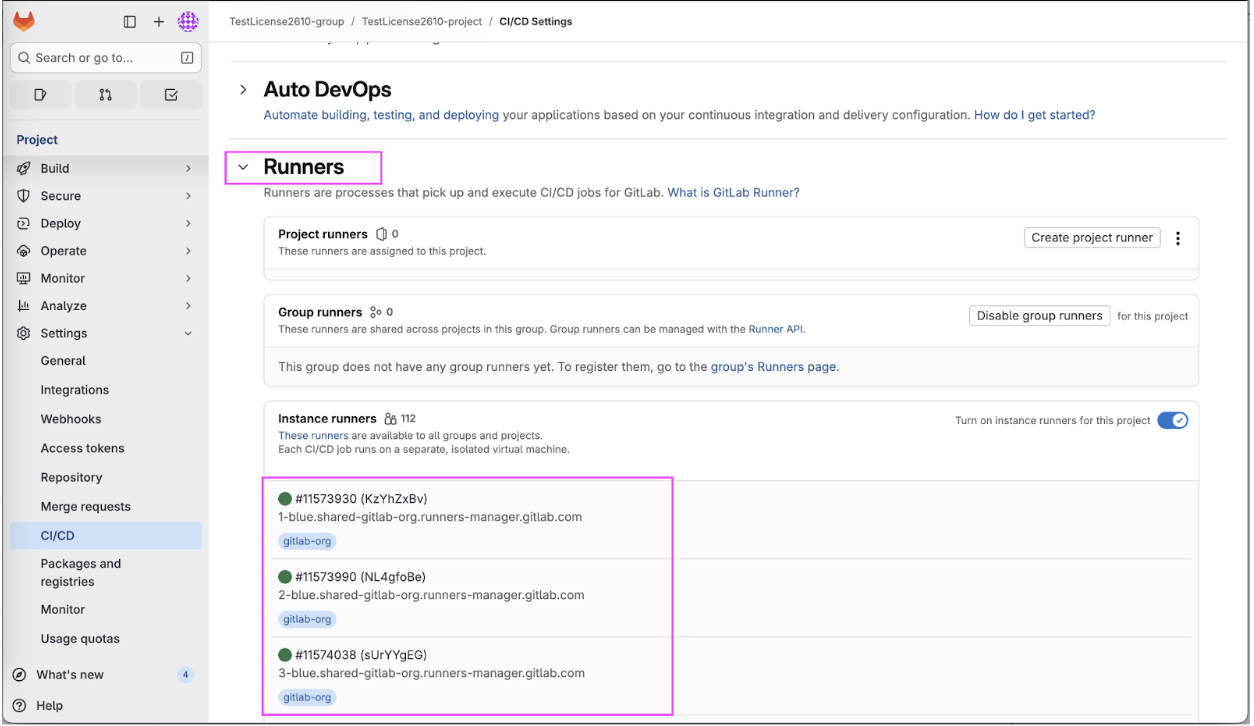The image size is (1254, 726).
Task: Click the clipboard icon next to Project runners
Action: (x=381, y=233)
